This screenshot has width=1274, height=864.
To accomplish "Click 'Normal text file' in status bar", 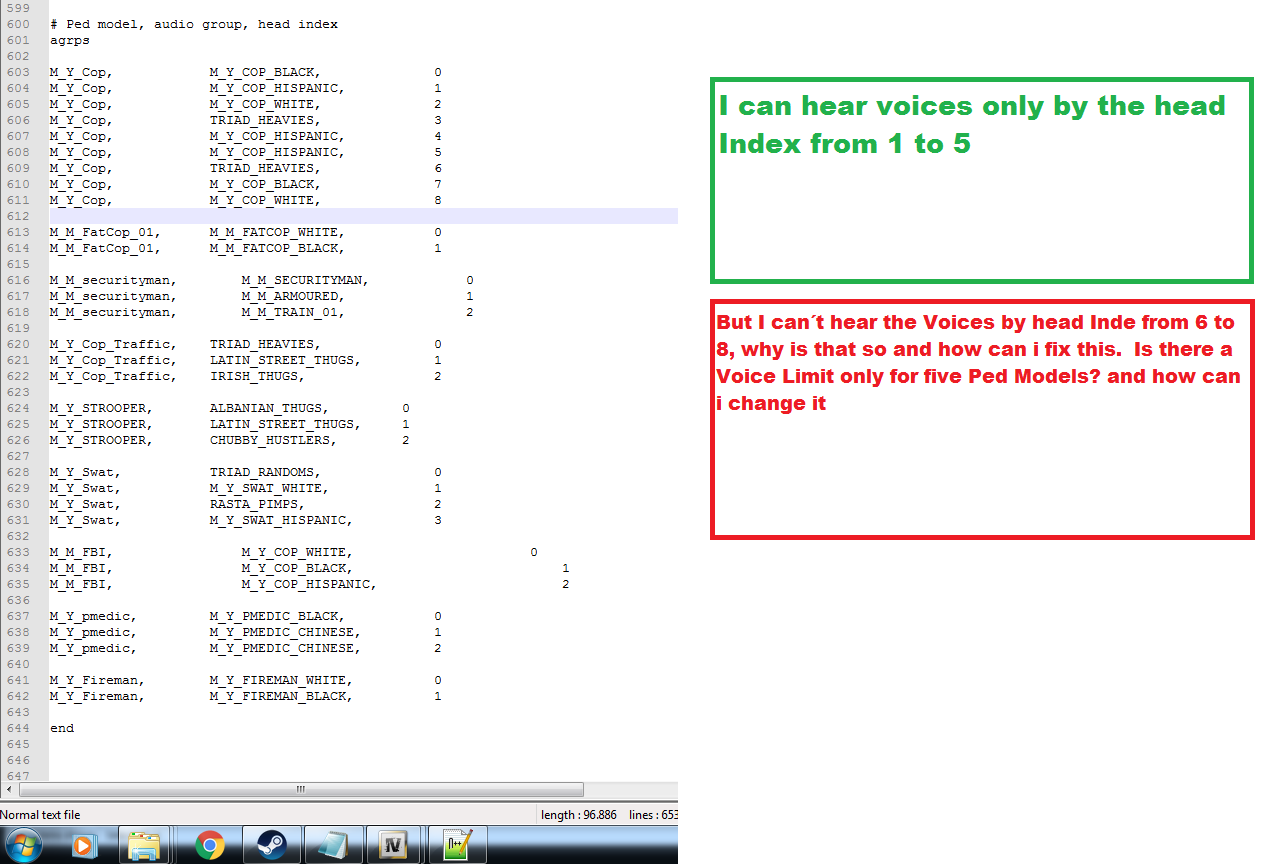I will 41,815.
